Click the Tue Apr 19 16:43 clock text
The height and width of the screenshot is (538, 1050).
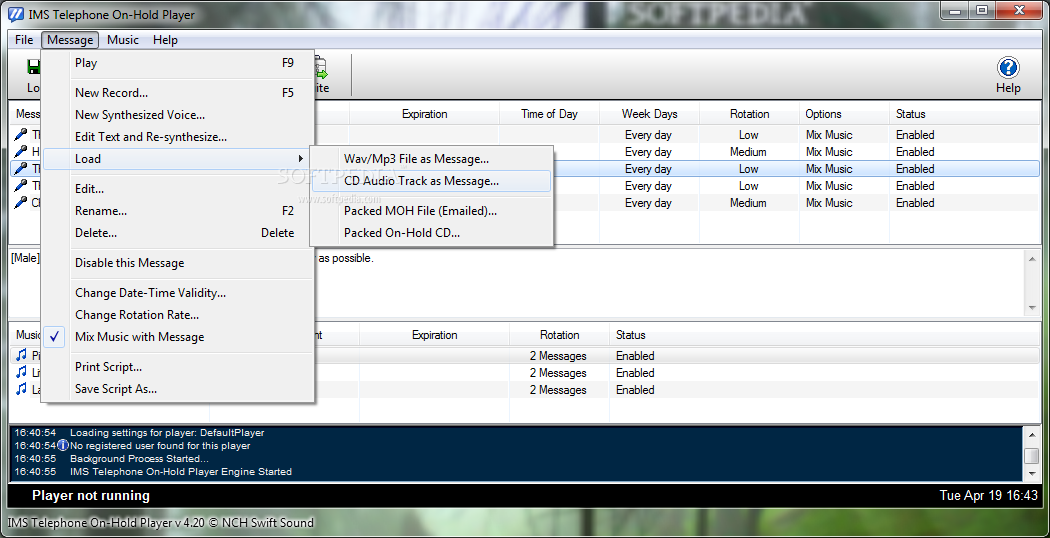(988, 496)
